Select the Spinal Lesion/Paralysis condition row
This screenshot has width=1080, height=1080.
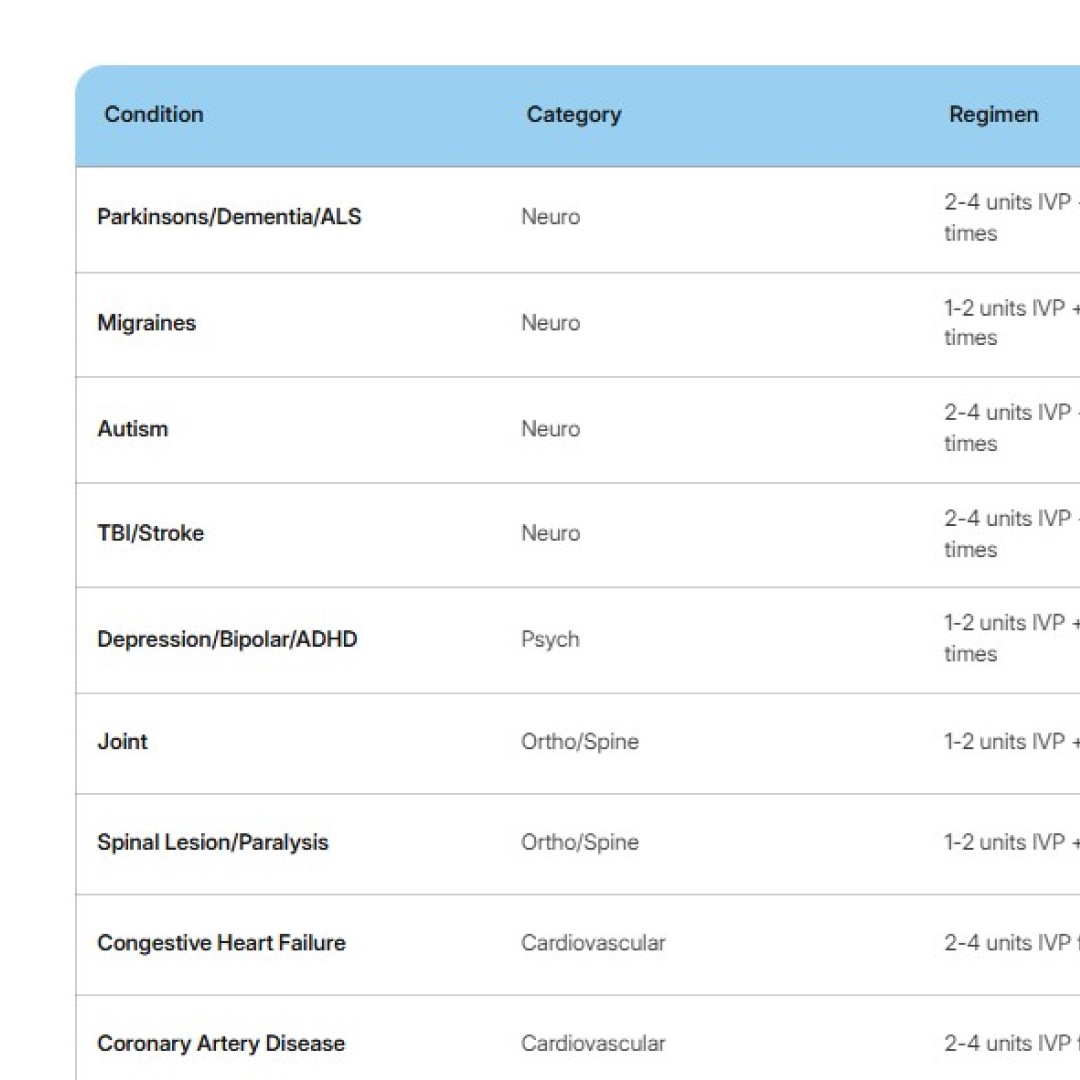tap(213, 842)
